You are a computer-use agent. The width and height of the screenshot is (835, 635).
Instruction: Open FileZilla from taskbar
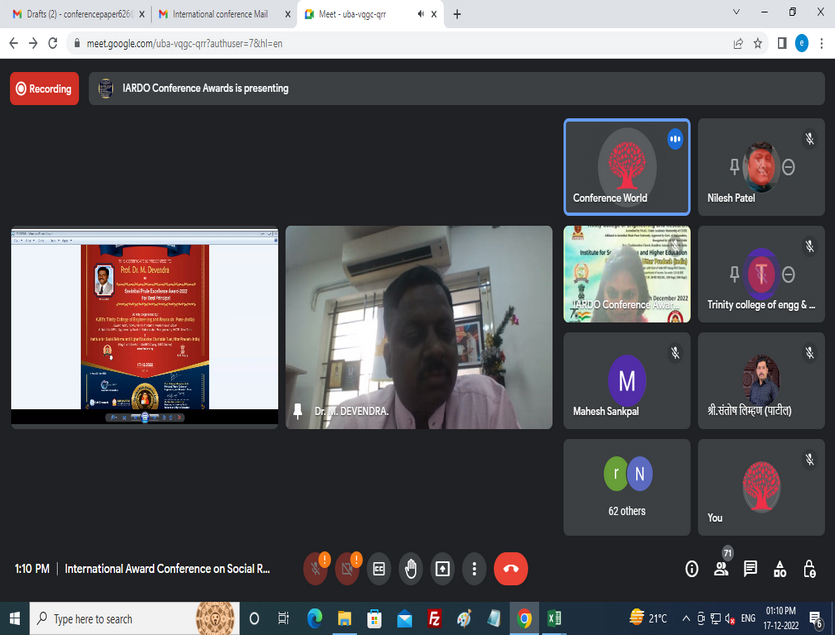coord(435,618)
